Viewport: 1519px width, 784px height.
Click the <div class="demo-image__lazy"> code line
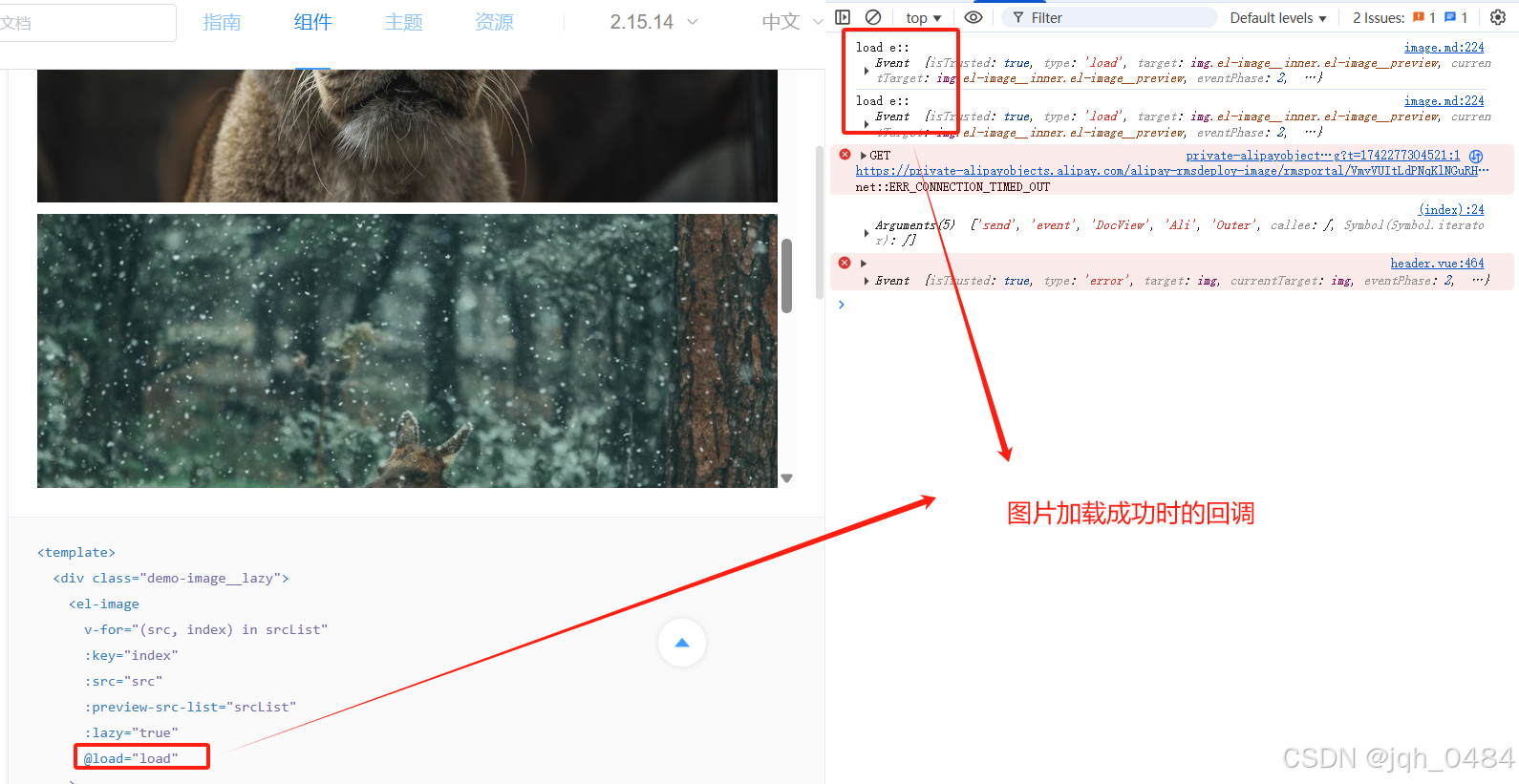171,578
